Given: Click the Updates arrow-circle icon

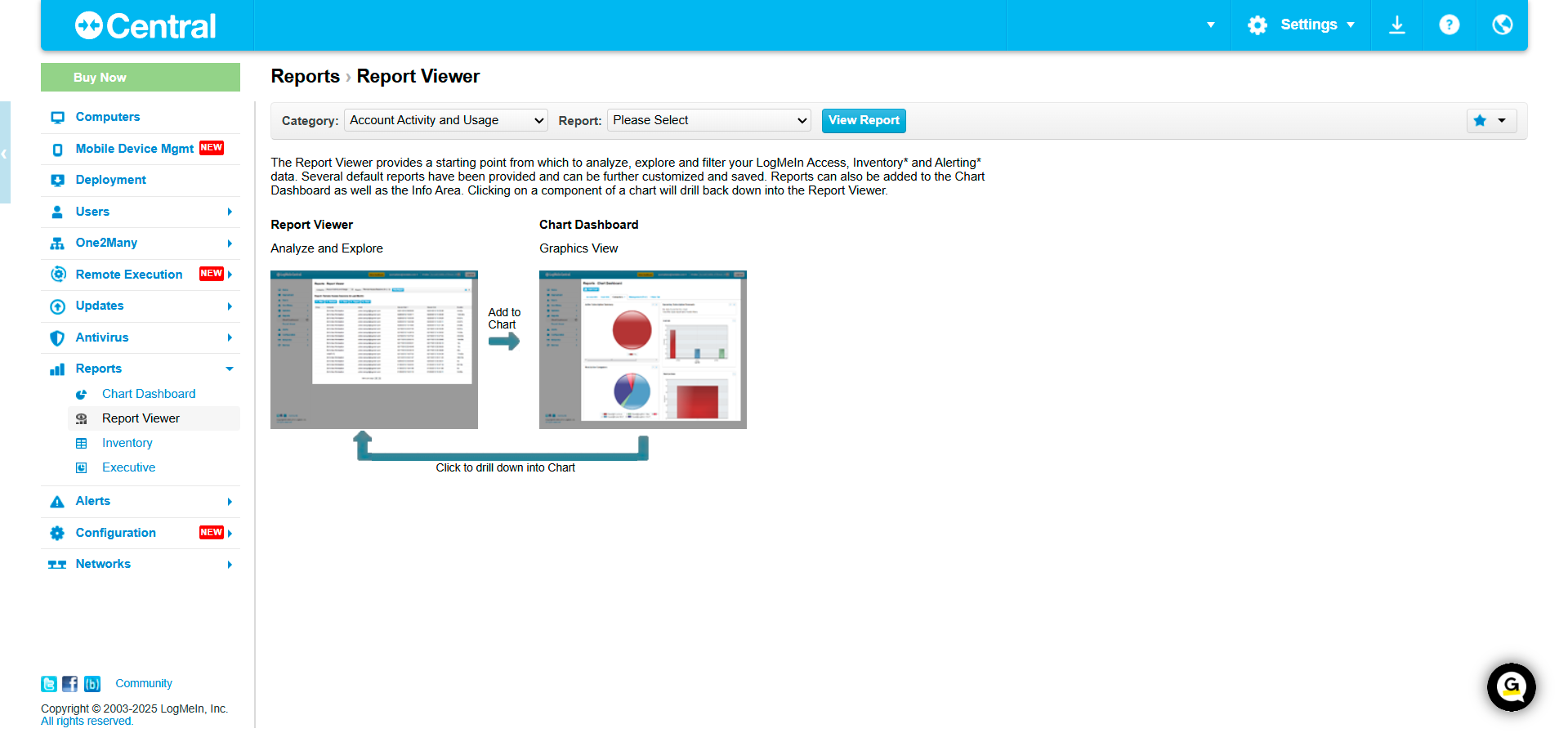Looking at the screenshot, I should coord(58,306).
